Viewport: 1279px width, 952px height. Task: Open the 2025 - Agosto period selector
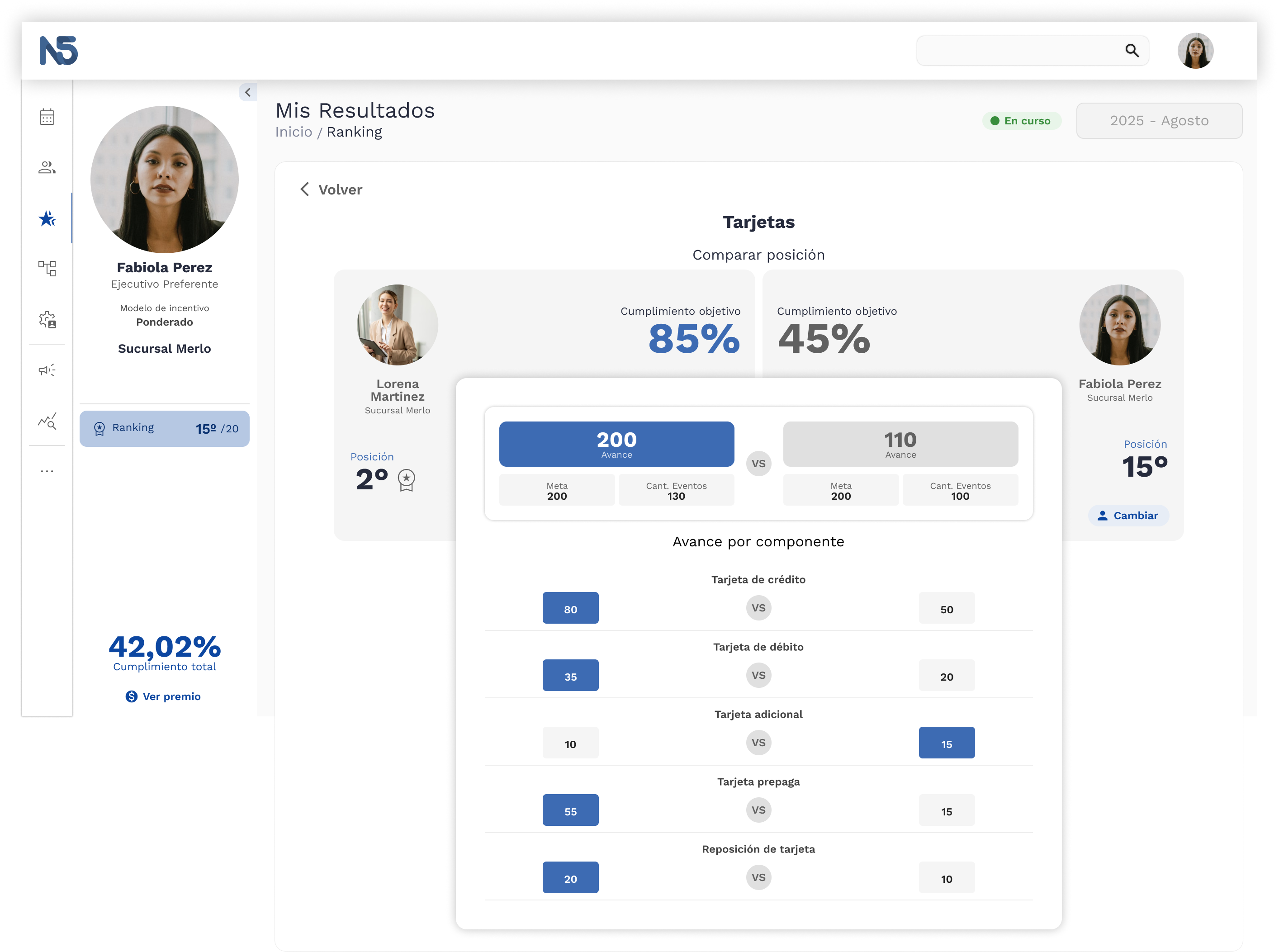pyautogui.click(x=1159, y=120)
